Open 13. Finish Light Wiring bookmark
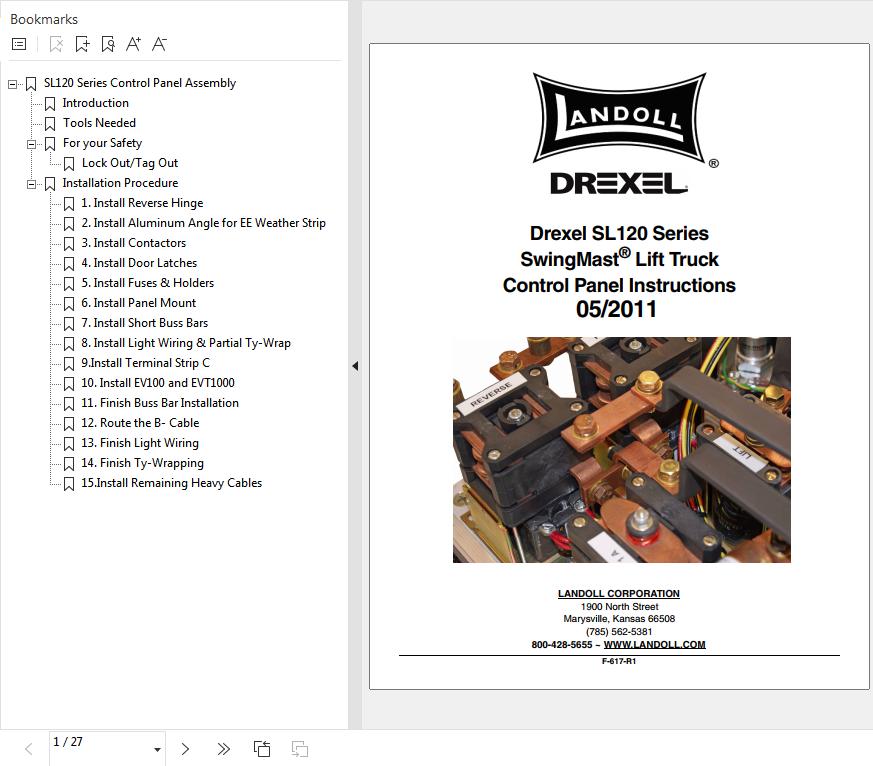 coord(140,444)
